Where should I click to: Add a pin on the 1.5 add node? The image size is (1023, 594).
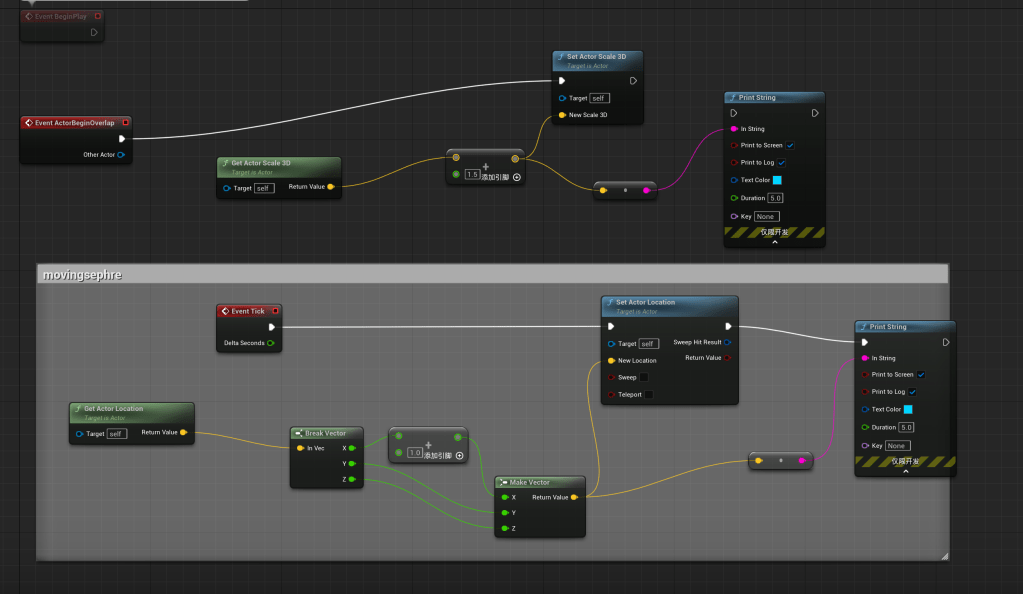pos(516,177)
